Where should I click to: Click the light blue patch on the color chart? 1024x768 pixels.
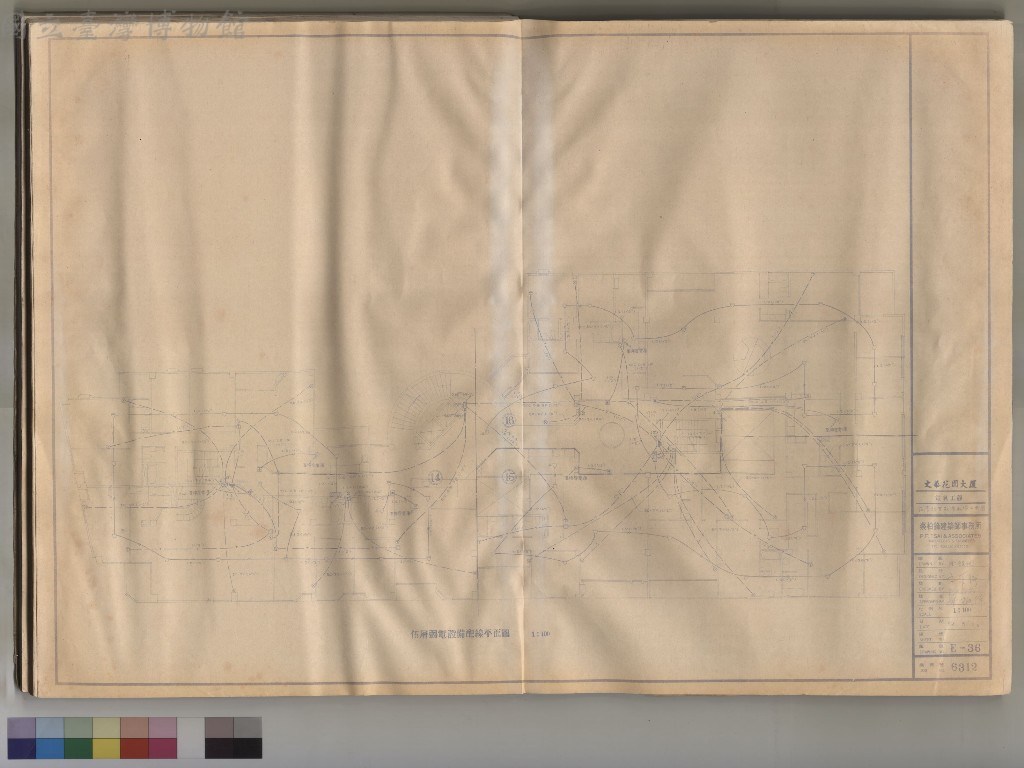(50, 728)
